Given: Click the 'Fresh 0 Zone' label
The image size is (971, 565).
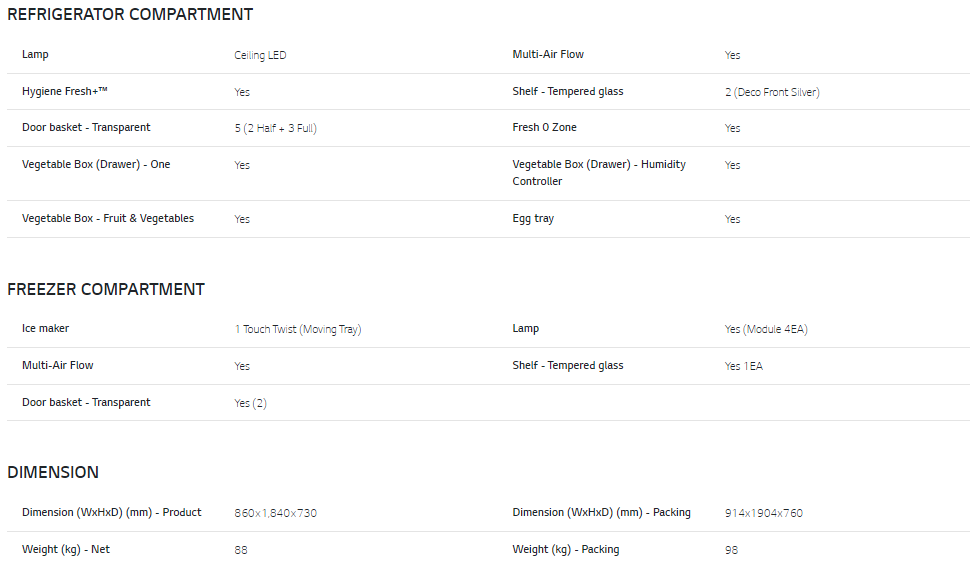Looking at the screenshot, I should (544, 127).
